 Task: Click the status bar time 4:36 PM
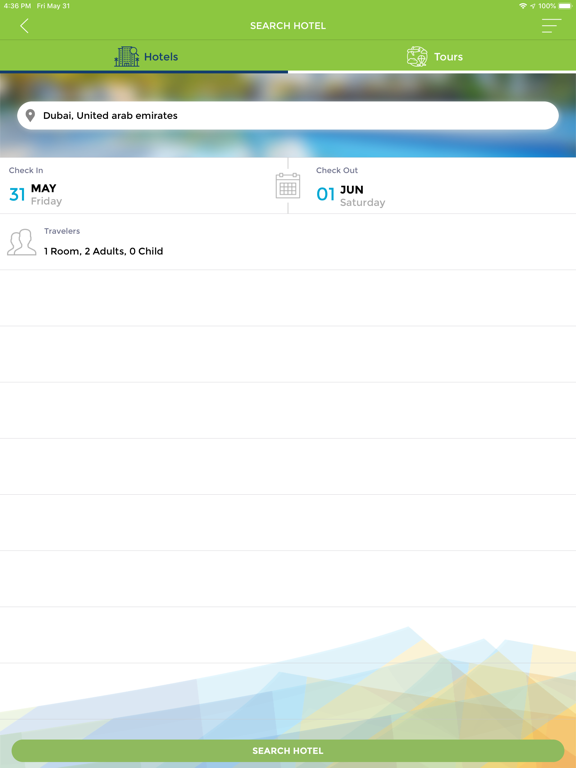17,6
